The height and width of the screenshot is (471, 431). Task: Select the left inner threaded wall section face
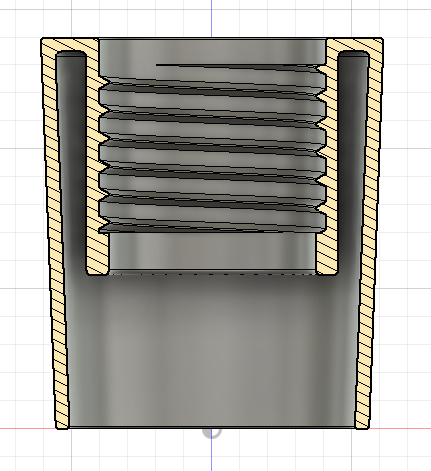[94, 200]
